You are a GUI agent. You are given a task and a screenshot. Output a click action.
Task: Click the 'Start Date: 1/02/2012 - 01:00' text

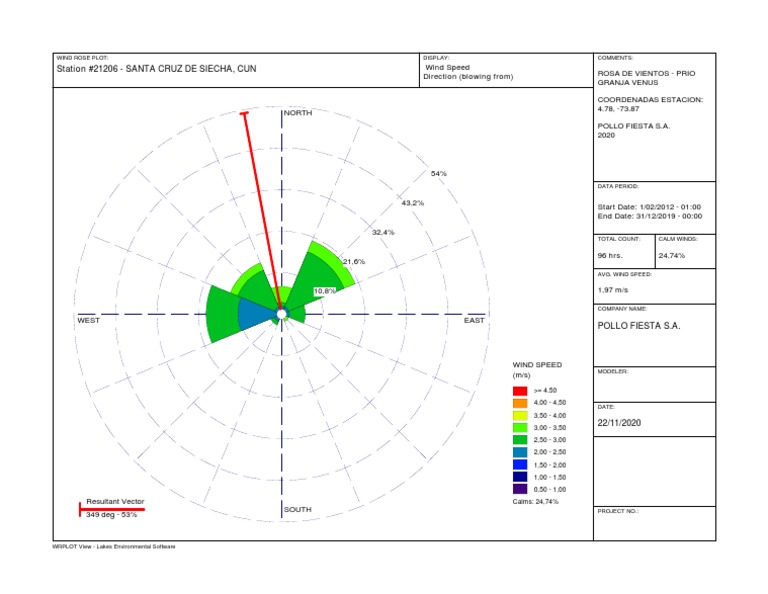pyautogui.click(x=649, y=207)
